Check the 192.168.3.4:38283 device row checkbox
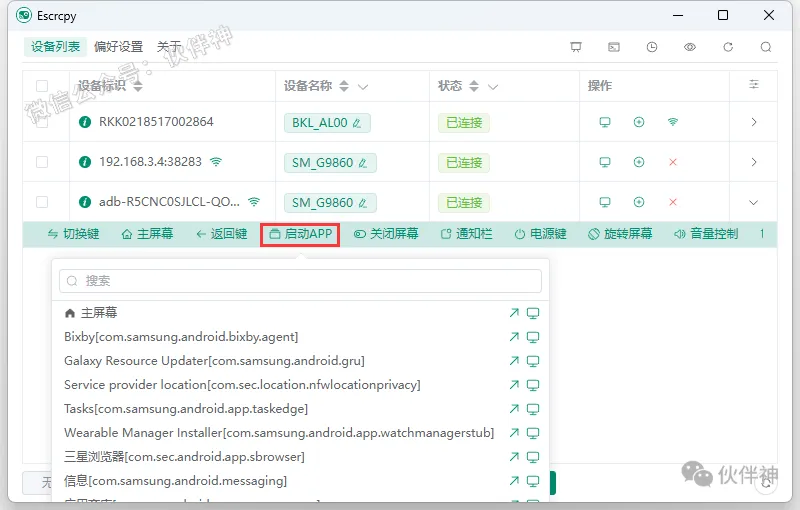 pyautogui.click(x=42, y=162)
